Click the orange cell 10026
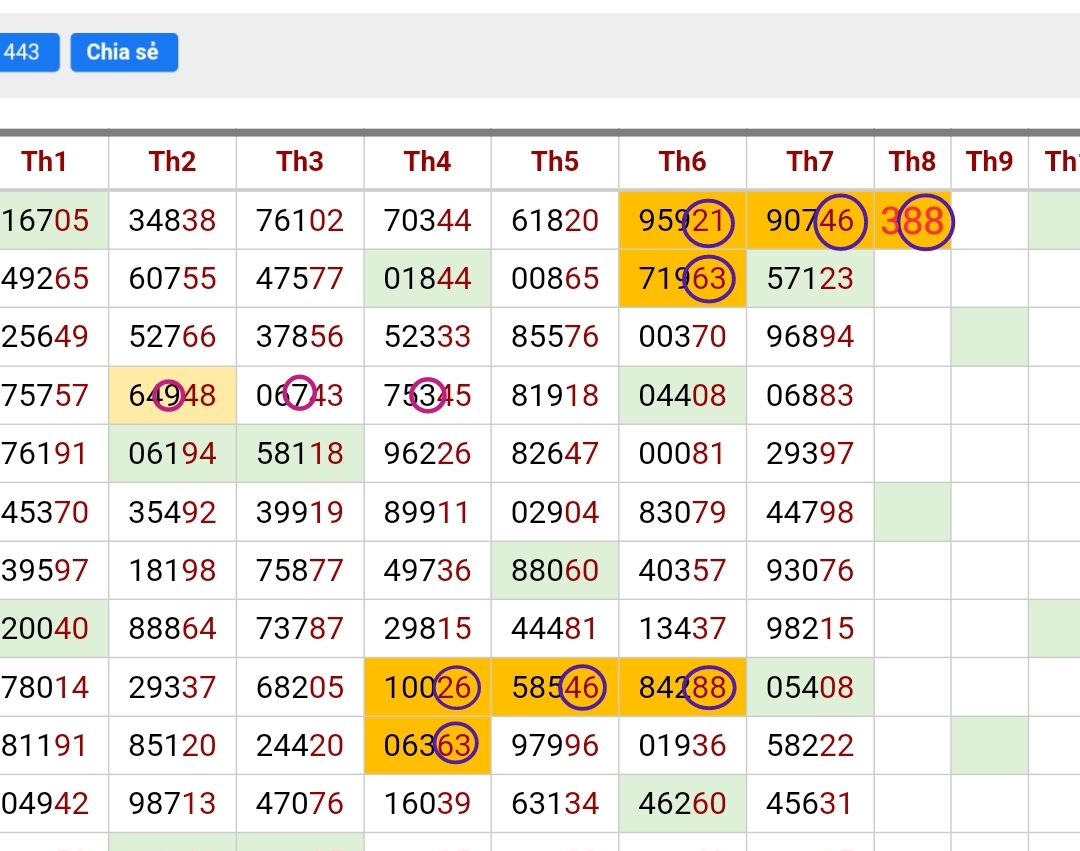The image size is (1080, 851). click(427, 687)
